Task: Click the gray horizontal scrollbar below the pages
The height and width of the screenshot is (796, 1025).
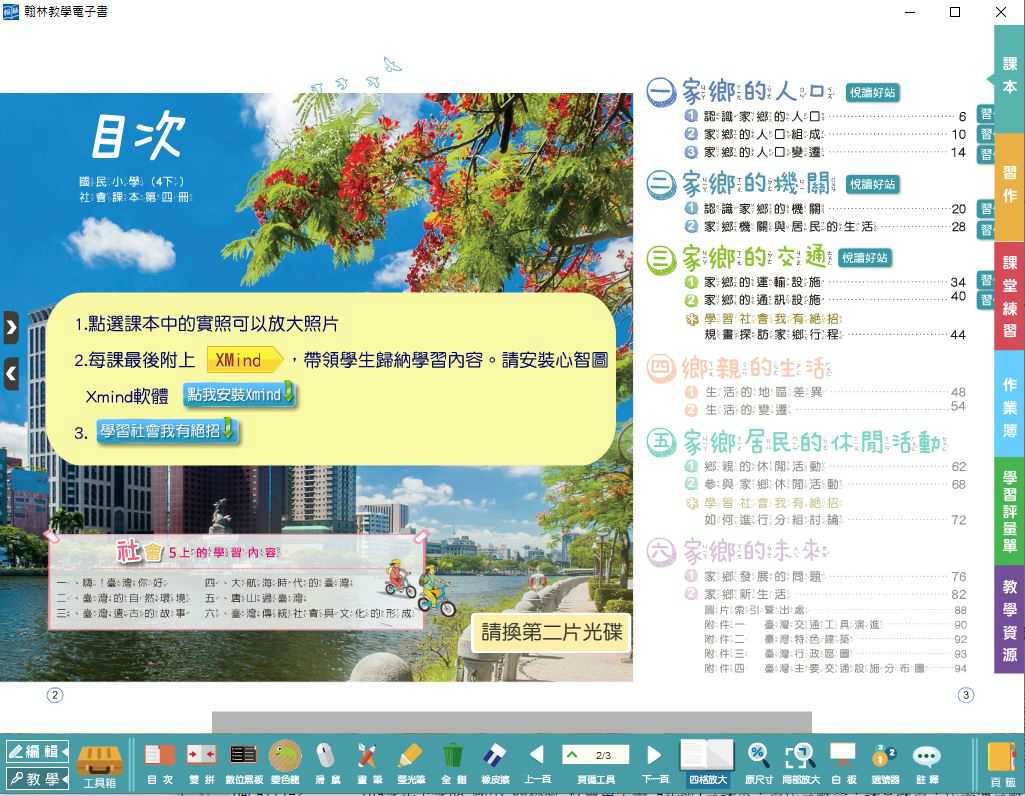Action: (511, 721)
